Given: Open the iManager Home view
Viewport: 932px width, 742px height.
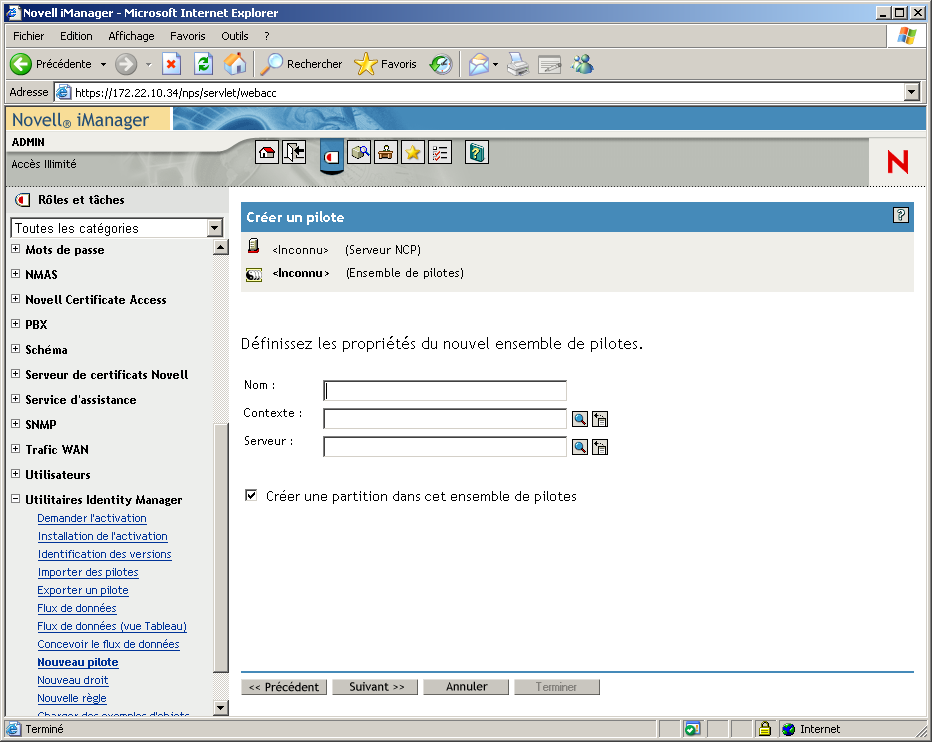Looking at the screenshot, I should [268, 152].
